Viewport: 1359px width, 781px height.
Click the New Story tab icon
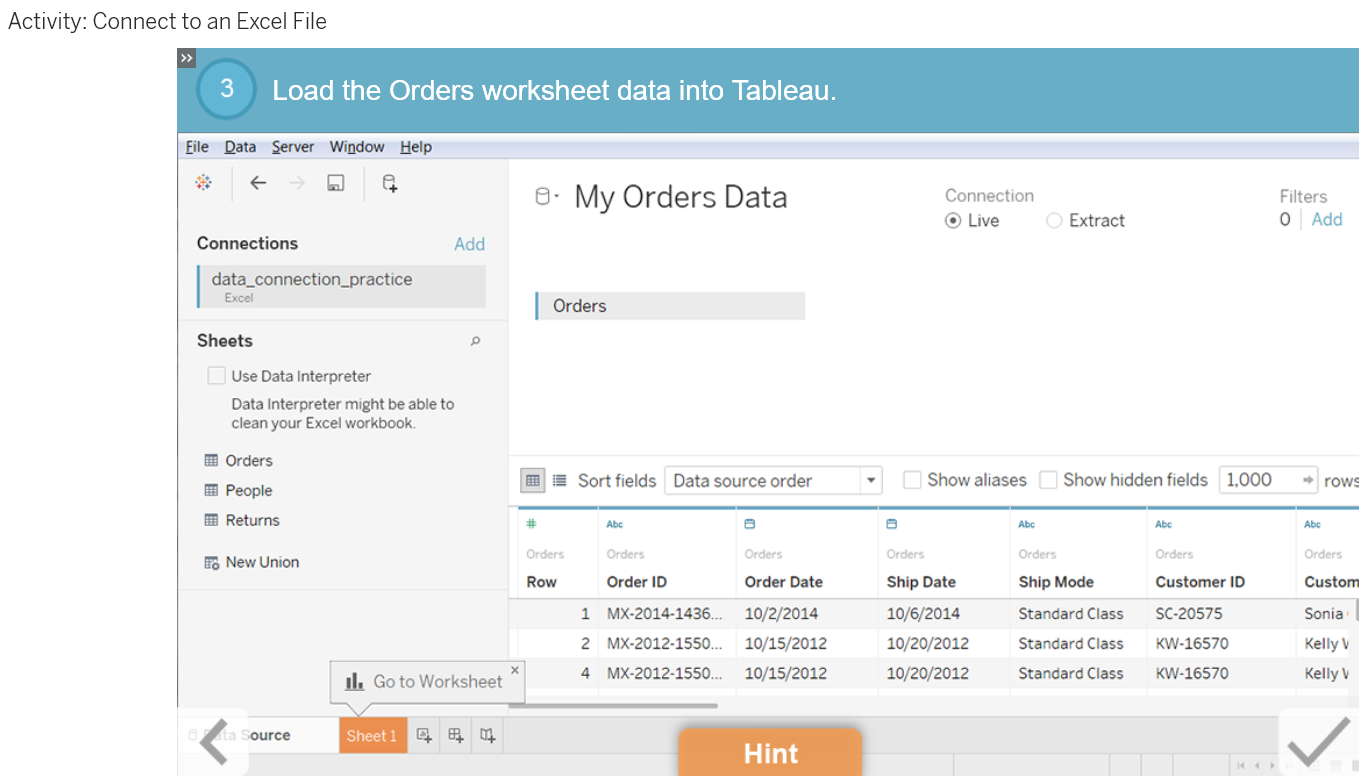pos(487,735)
